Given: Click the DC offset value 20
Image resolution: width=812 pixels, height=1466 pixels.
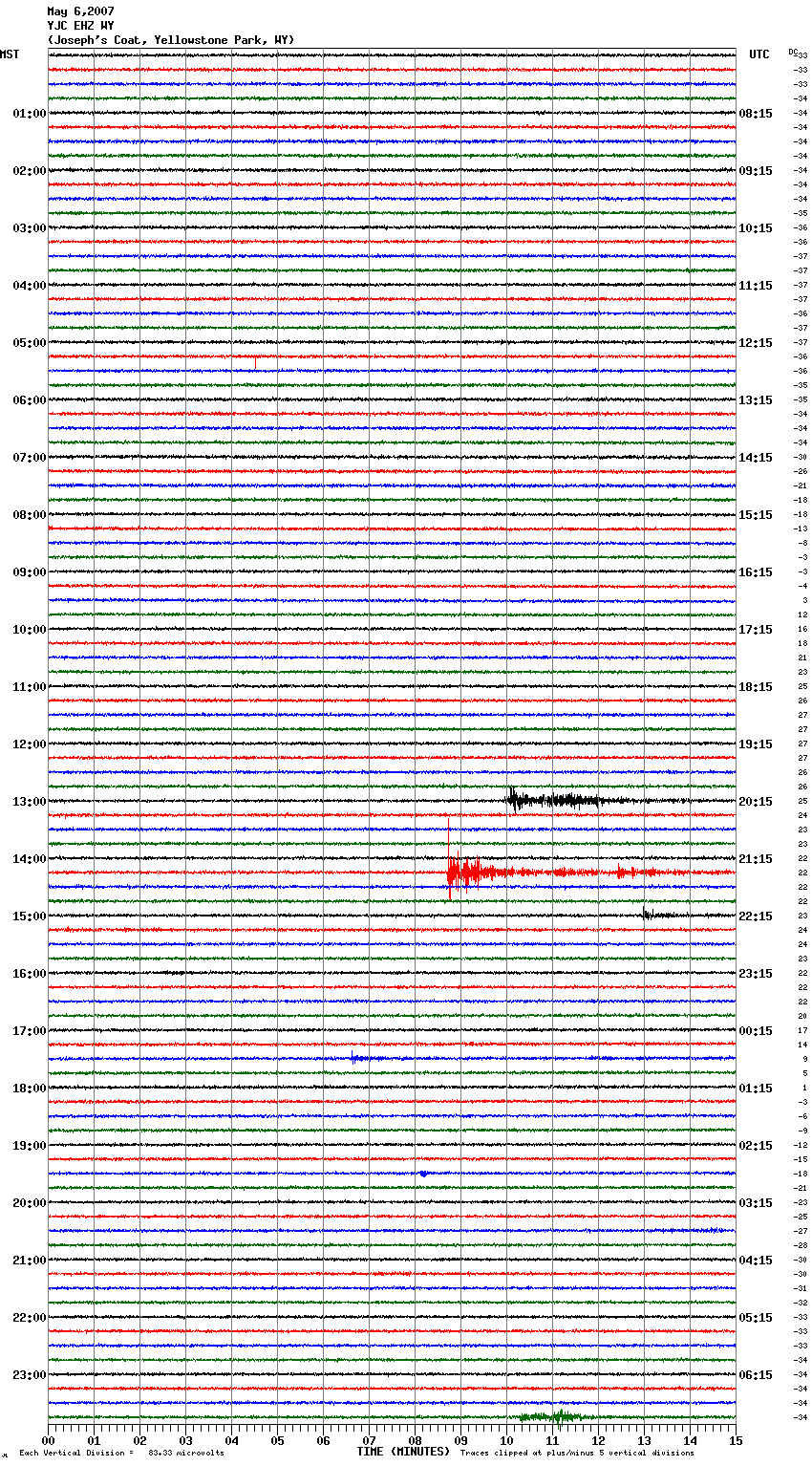Looking at the screenshot, I should tap(802, 1016).
